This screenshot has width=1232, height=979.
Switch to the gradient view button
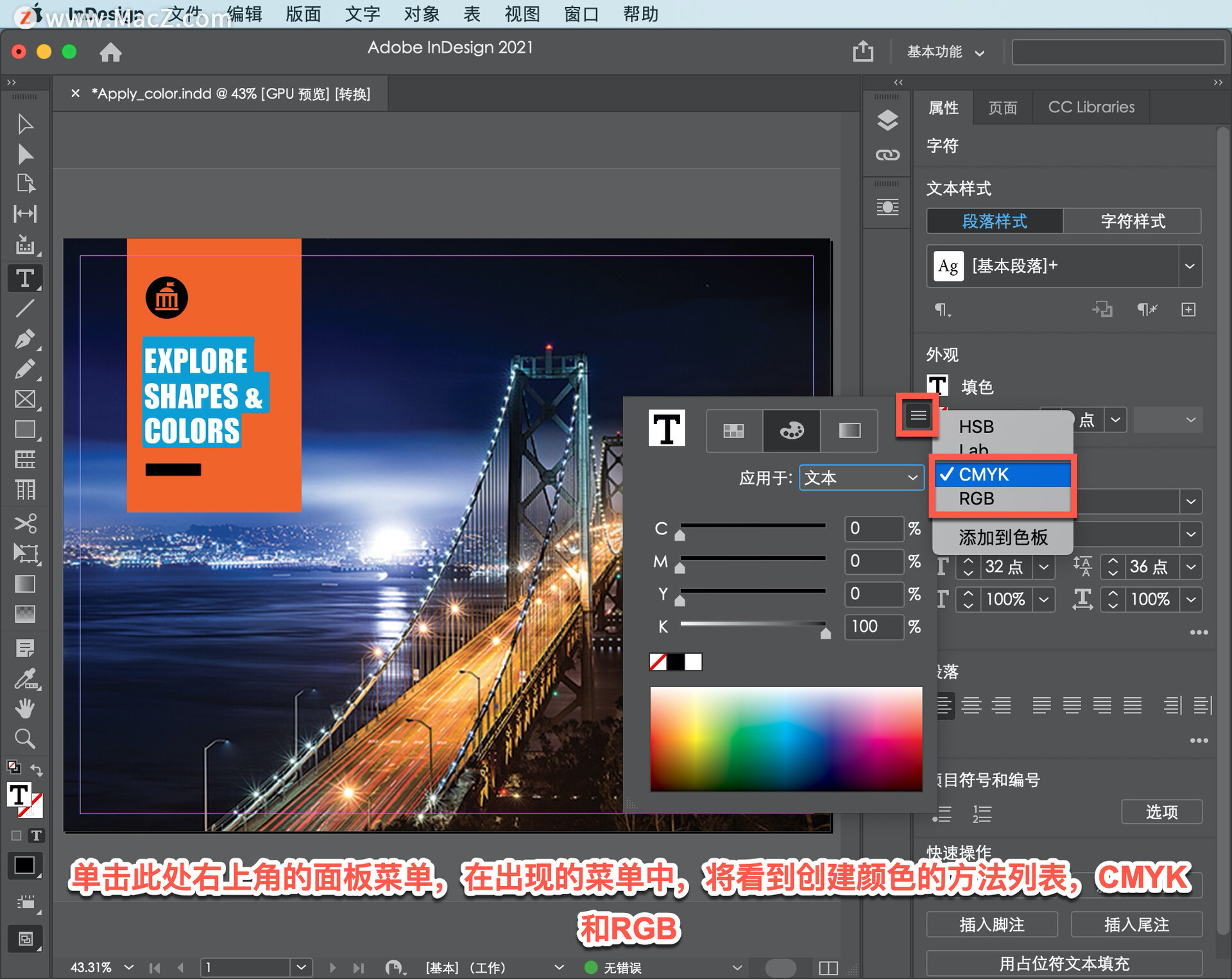coord(849,430)
